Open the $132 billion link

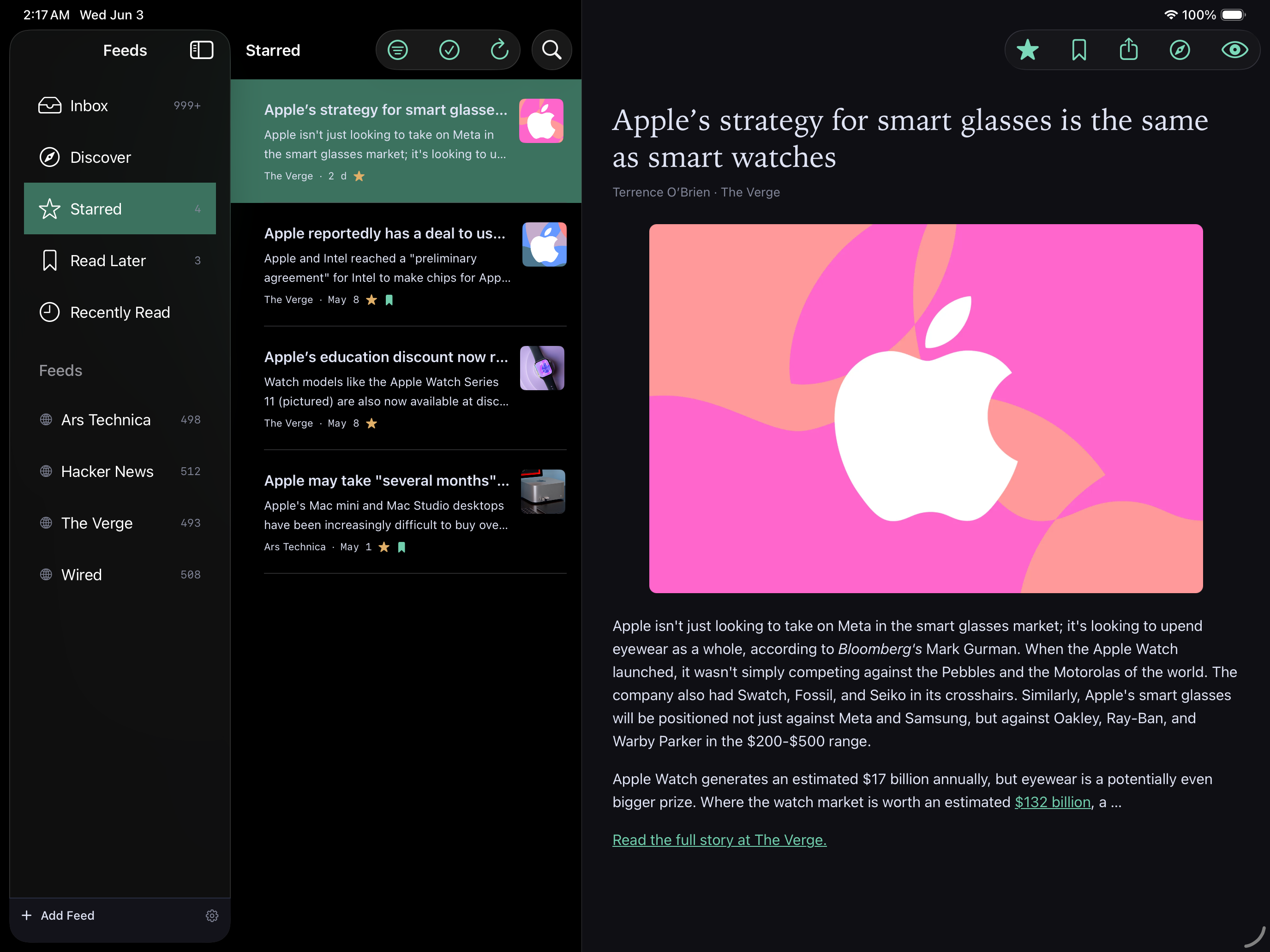tap(1052, 802)
